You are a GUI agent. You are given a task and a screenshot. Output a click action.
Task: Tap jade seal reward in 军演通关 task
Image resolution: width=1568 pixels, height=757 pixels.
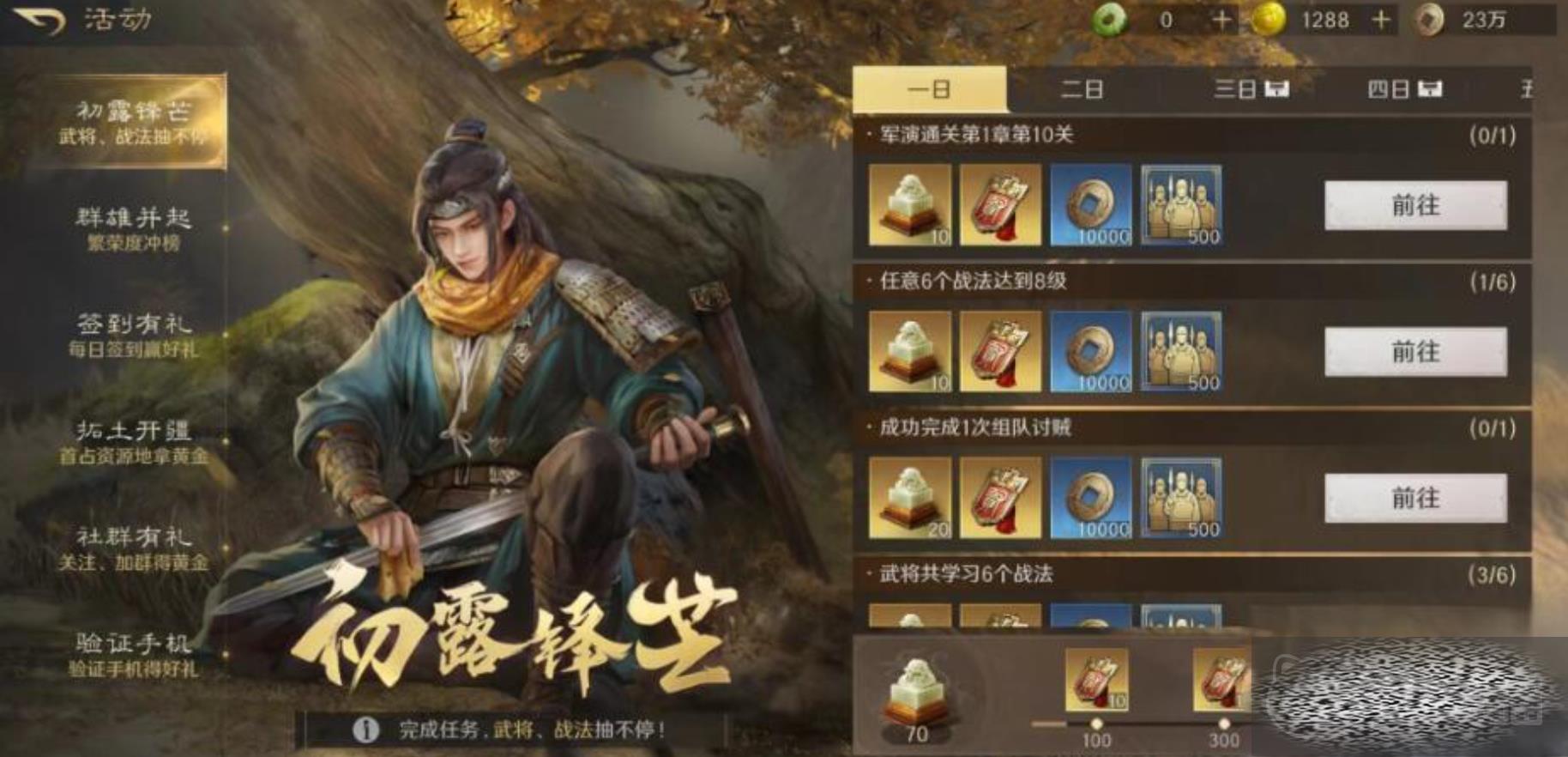click(910, 205)
